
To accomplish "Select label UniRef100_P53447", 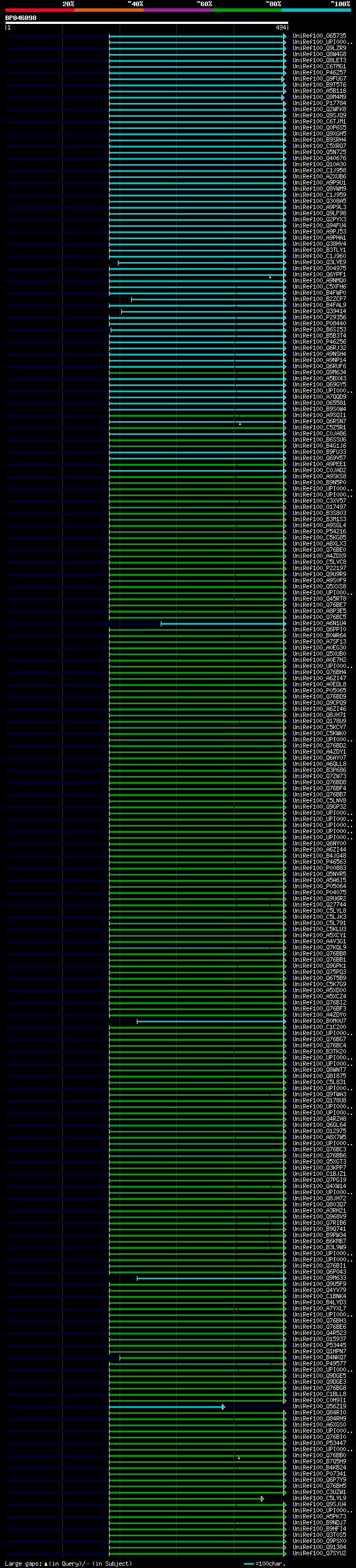I will (x=319, y=1443).
